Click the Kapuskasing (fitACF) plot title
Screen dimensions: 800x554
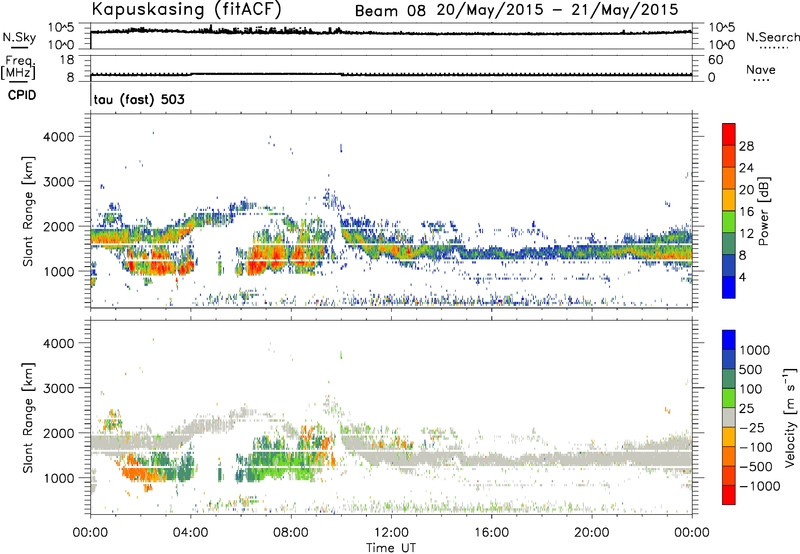[186, 9]
